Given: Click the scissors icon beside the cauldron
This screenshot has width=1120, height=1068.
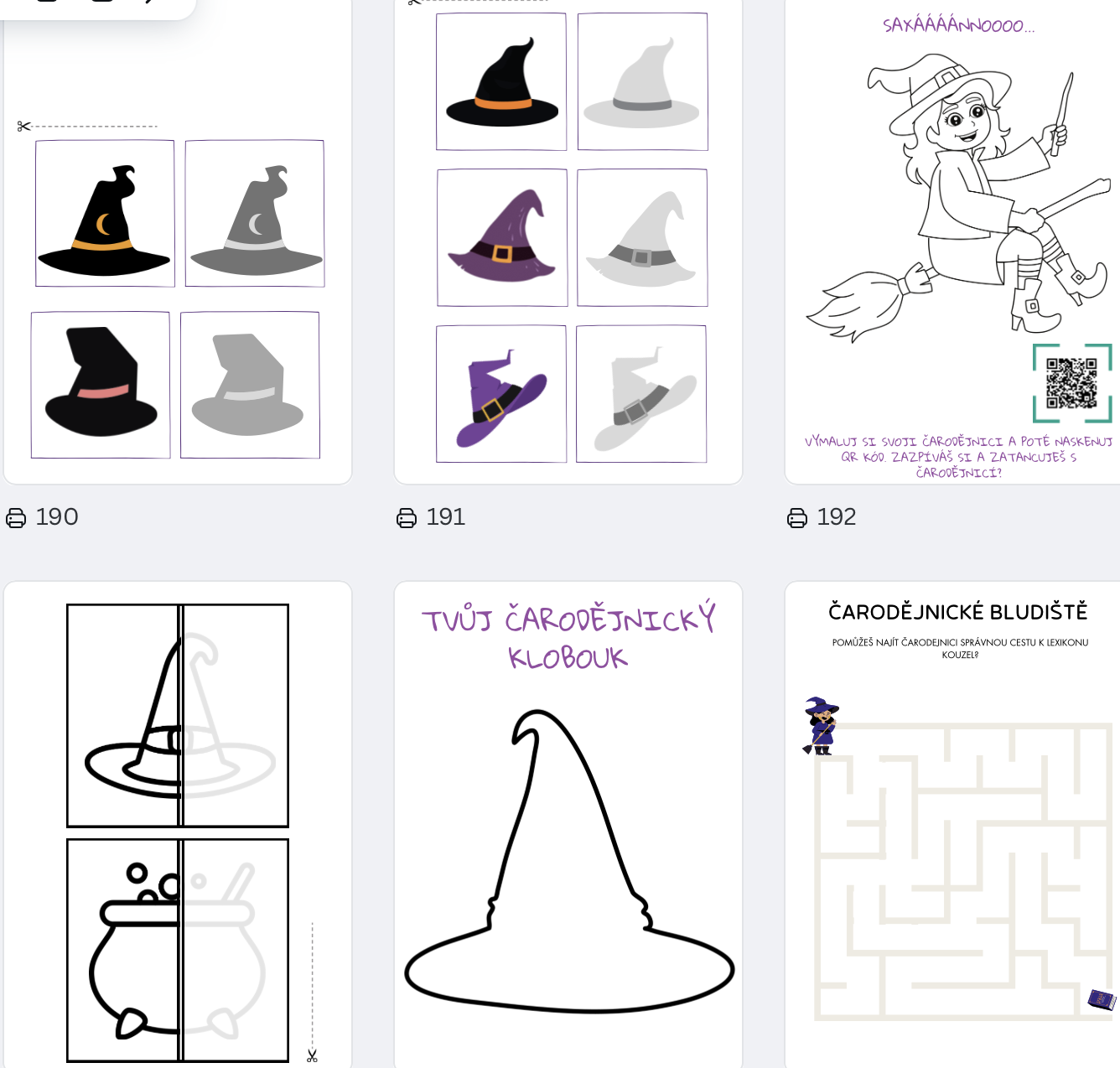Looking at the screenshot, I should click(x=312, y=1055).
